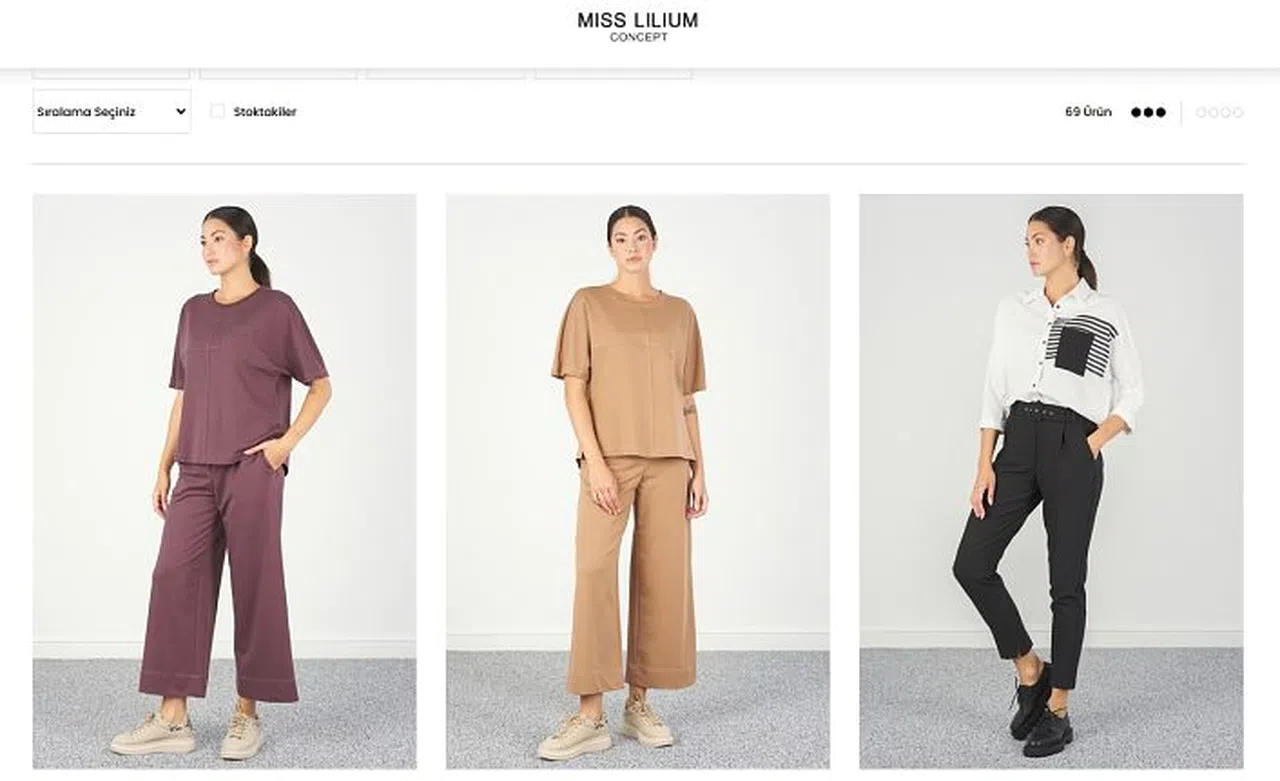Open the fourth partially hidden filter box

613,74
